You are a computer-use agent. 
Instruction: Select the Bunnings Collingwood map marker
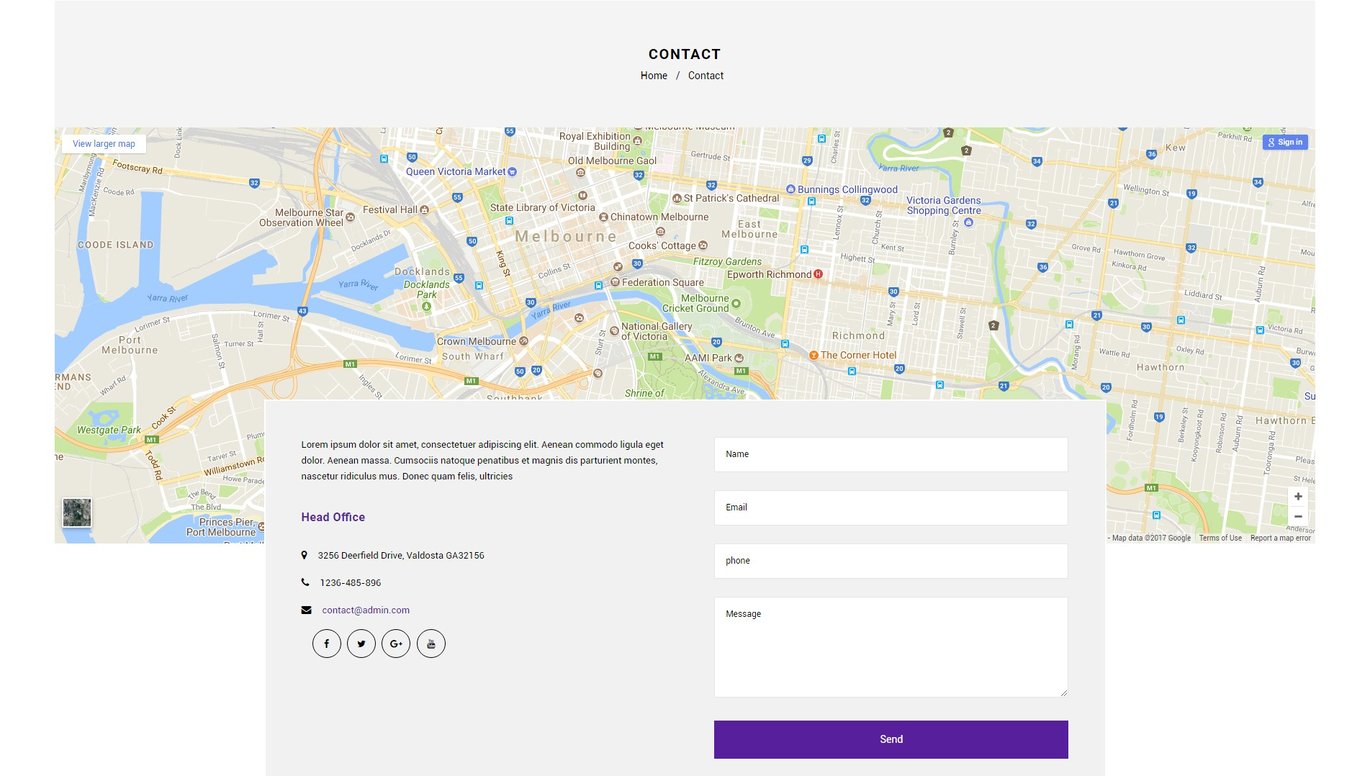[x=791, y=189]
